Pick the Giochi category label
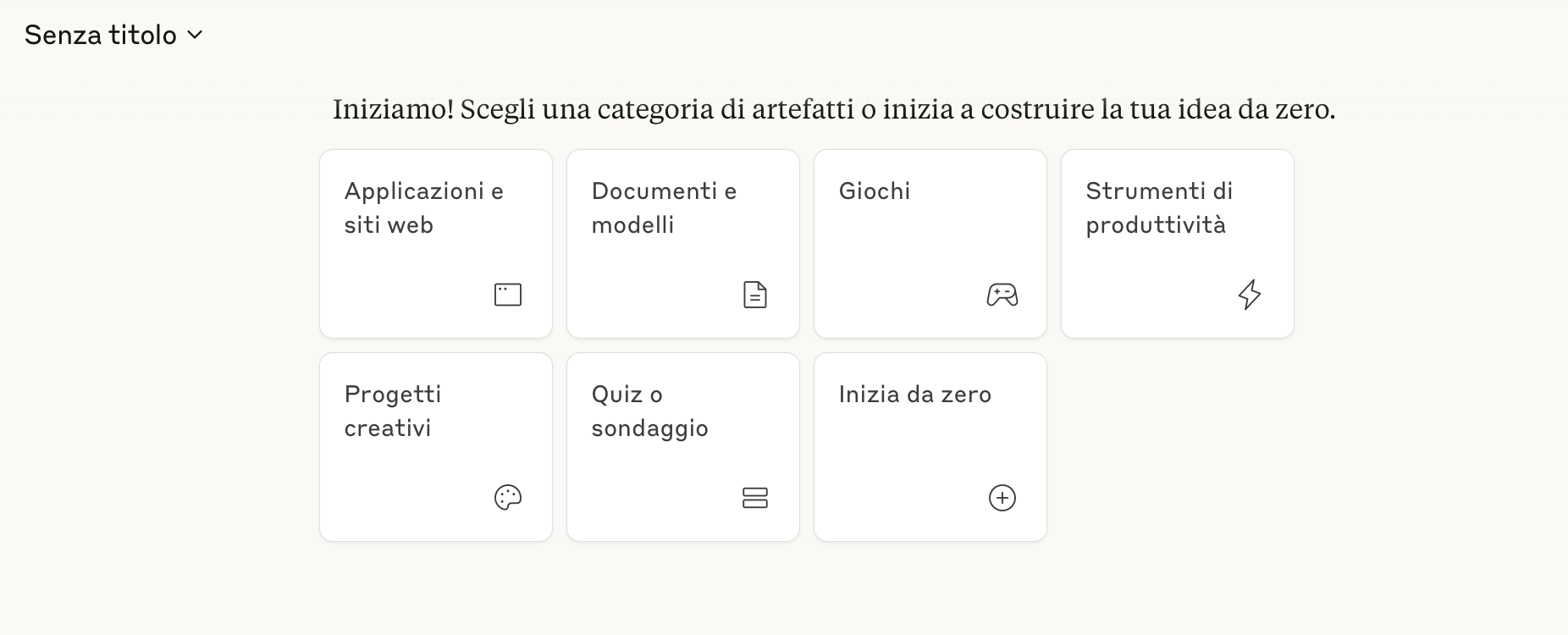 [x=875, y=191]
